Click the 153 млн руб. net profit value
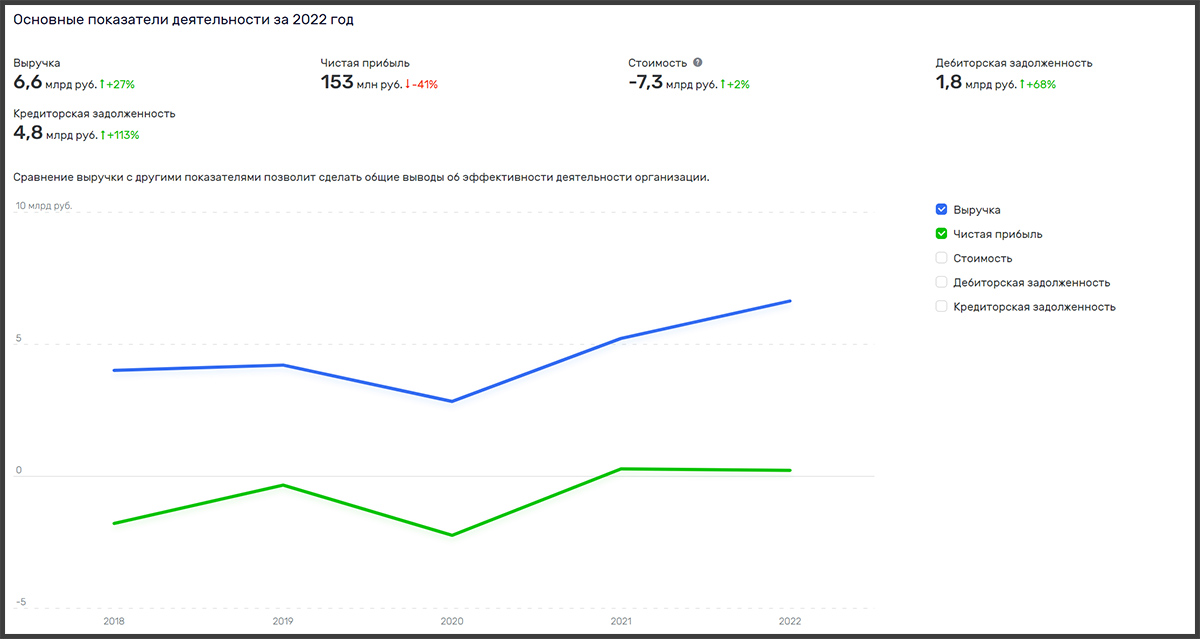This screenshot has height=639, width=1200. [360, 84]
